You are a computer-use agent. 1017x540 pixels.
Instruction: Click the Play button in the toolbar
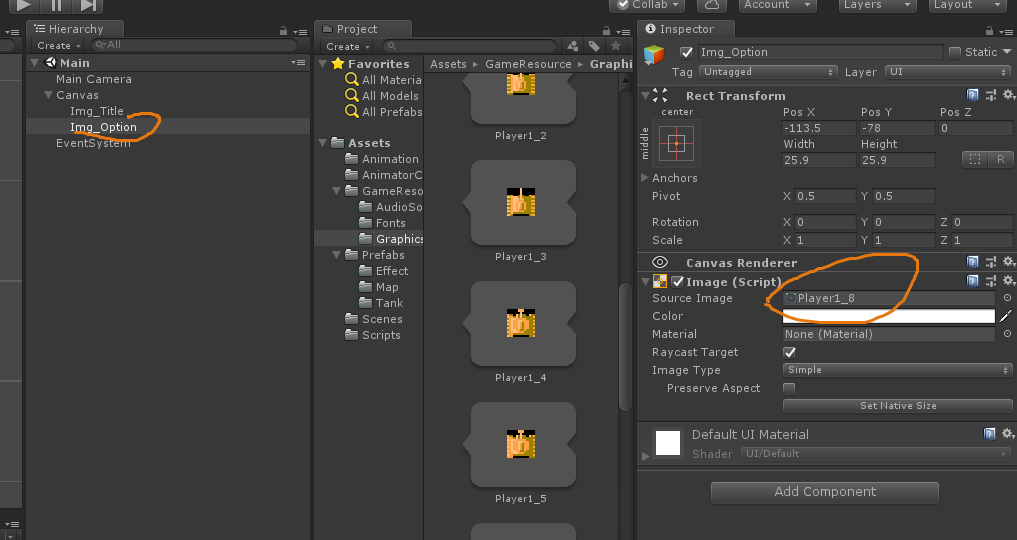pos(24,5)
